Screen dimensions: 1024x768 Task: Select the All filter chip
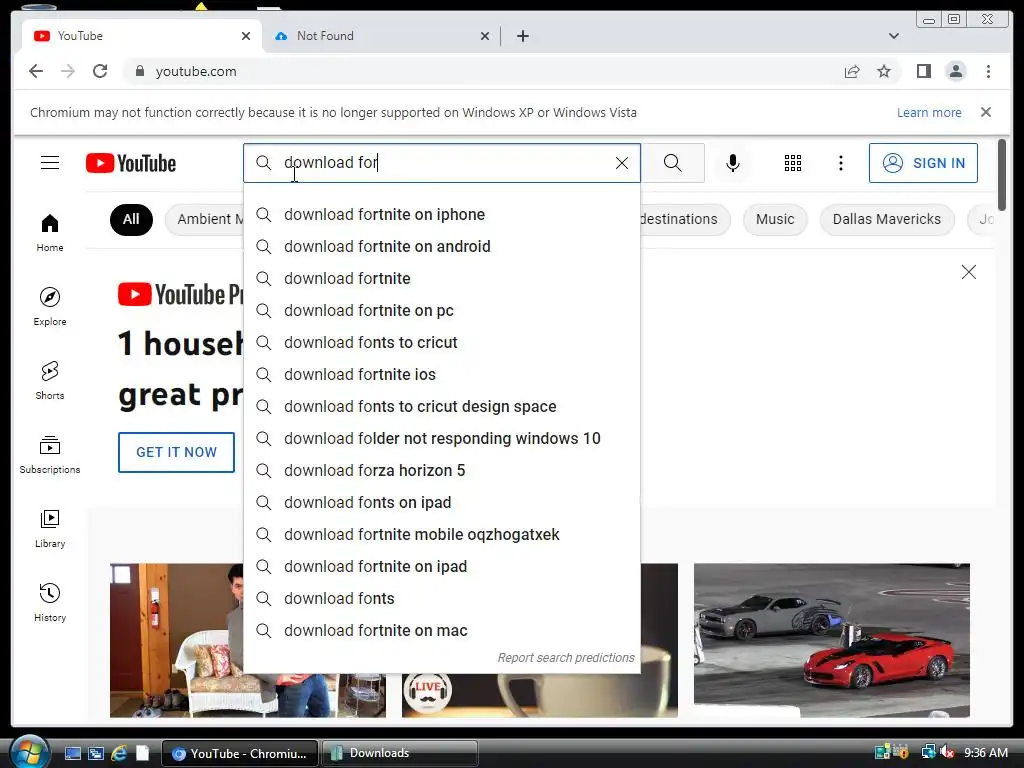[131, 219]
